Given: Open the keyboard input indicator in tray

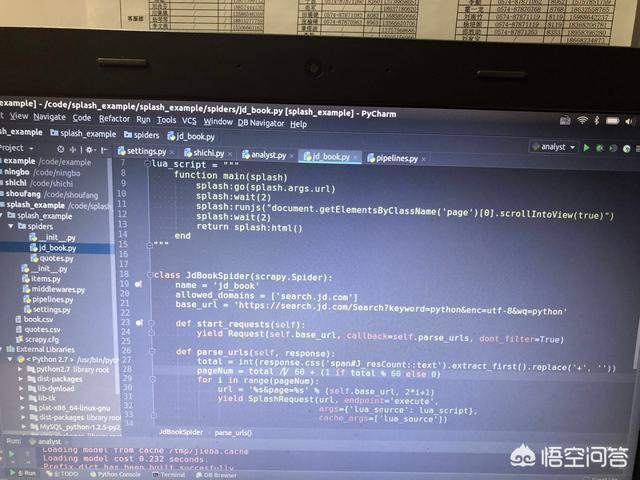Looking at the screenshot, I should click(x=565, y=120).
